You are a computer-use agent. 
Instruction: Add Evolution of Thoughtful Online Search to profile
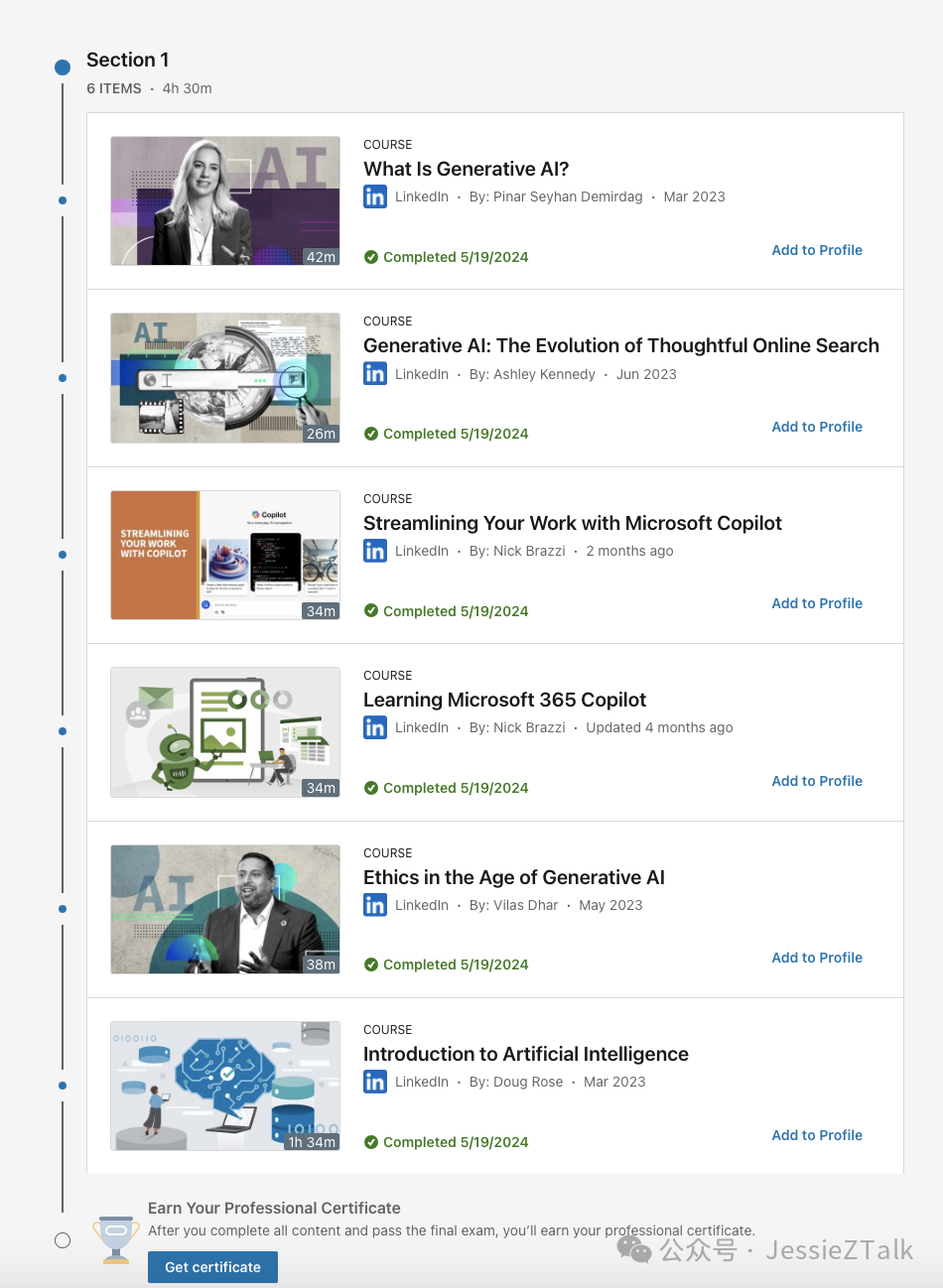click(x=817, y=427)
